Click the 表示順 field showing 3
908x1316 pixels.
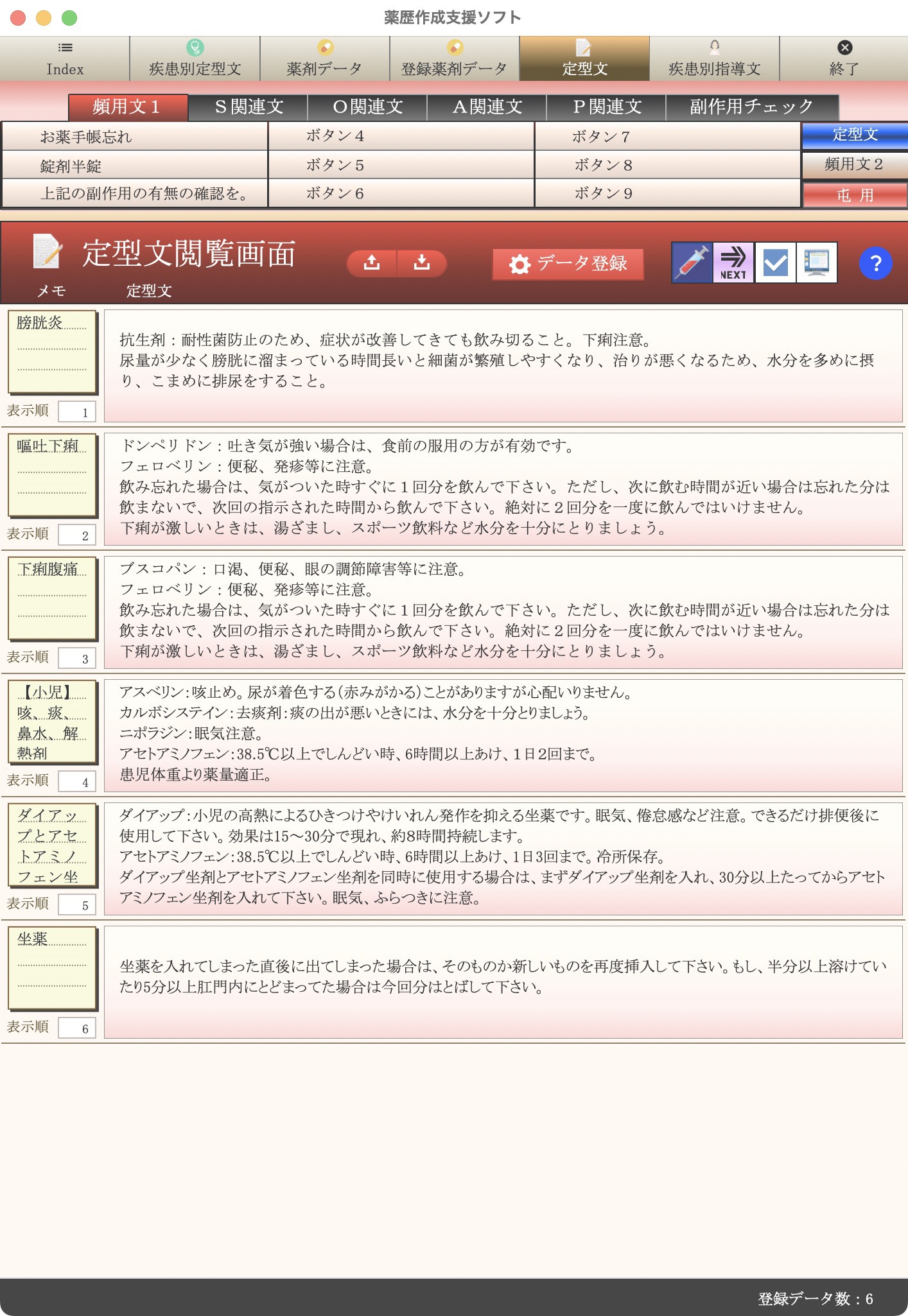tap(76, 658)
